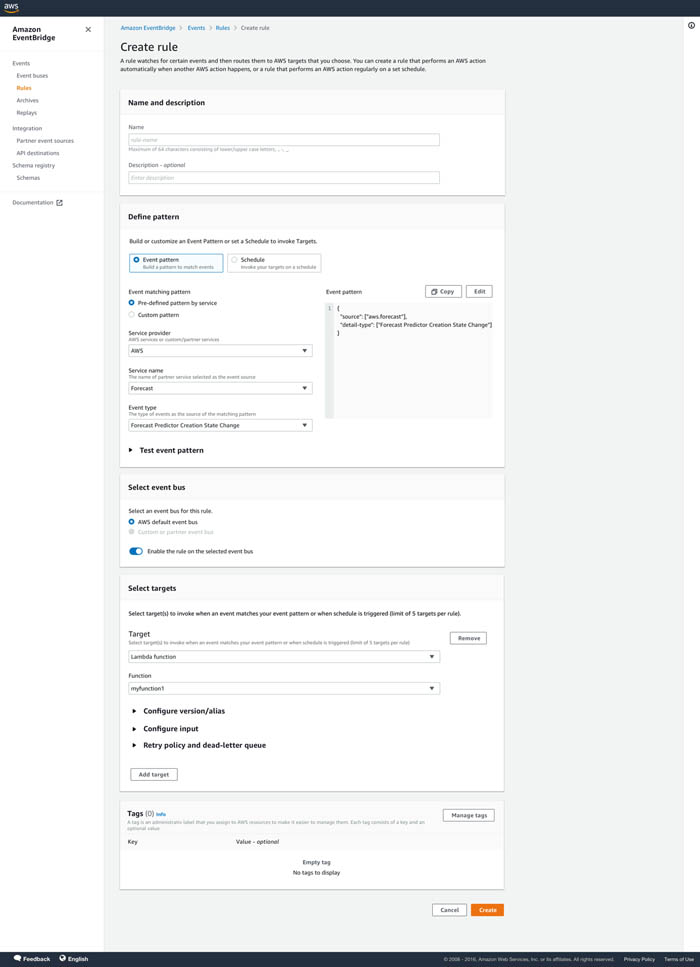The width and height of the screenshot is (700, 967).
Task: Click the globe language icon in the footer
Action: click(x=62, y=959)
